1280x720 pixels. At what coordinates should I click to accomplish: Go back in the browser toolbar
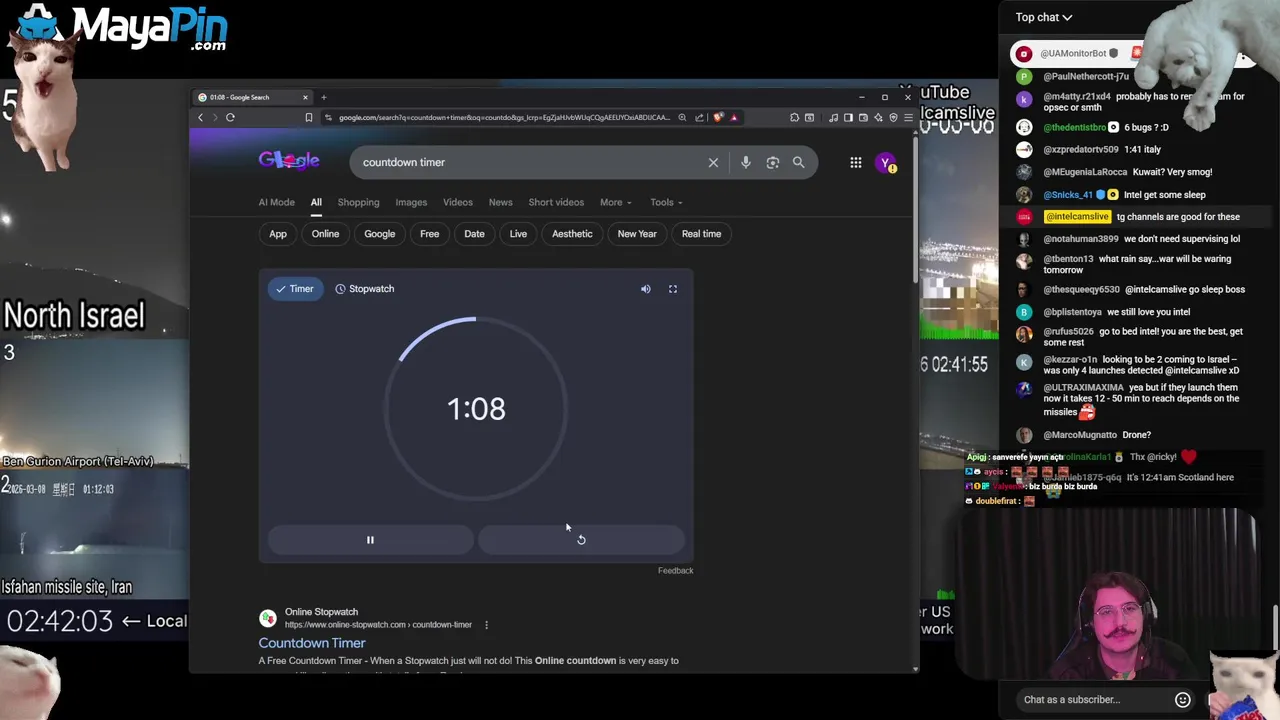(200, 117)
